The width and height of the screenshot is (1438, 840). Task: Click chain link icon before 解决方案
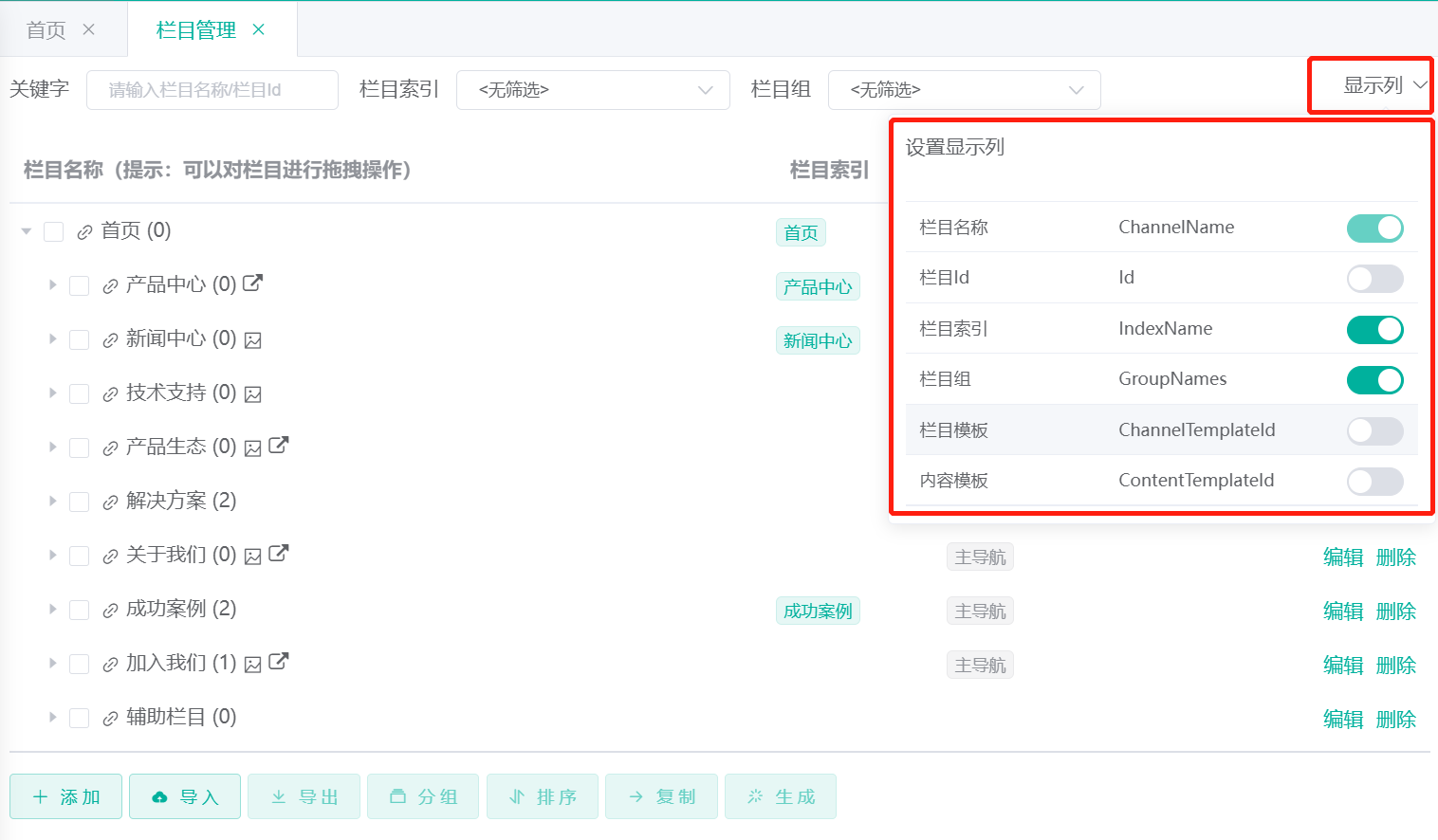tap(110, 502)
